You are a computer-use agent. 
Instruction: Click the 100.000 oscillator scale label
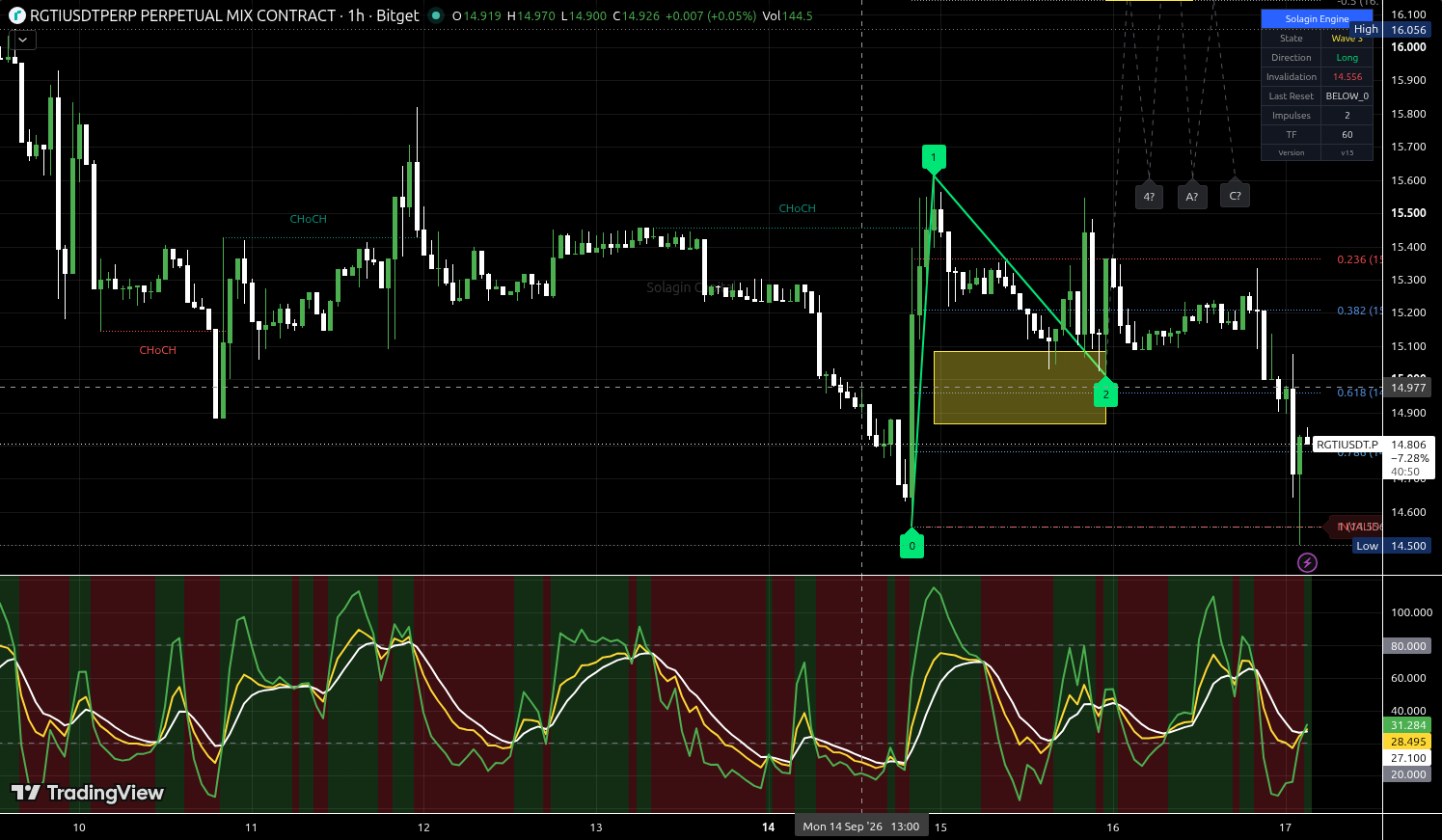click(1411, 612)
